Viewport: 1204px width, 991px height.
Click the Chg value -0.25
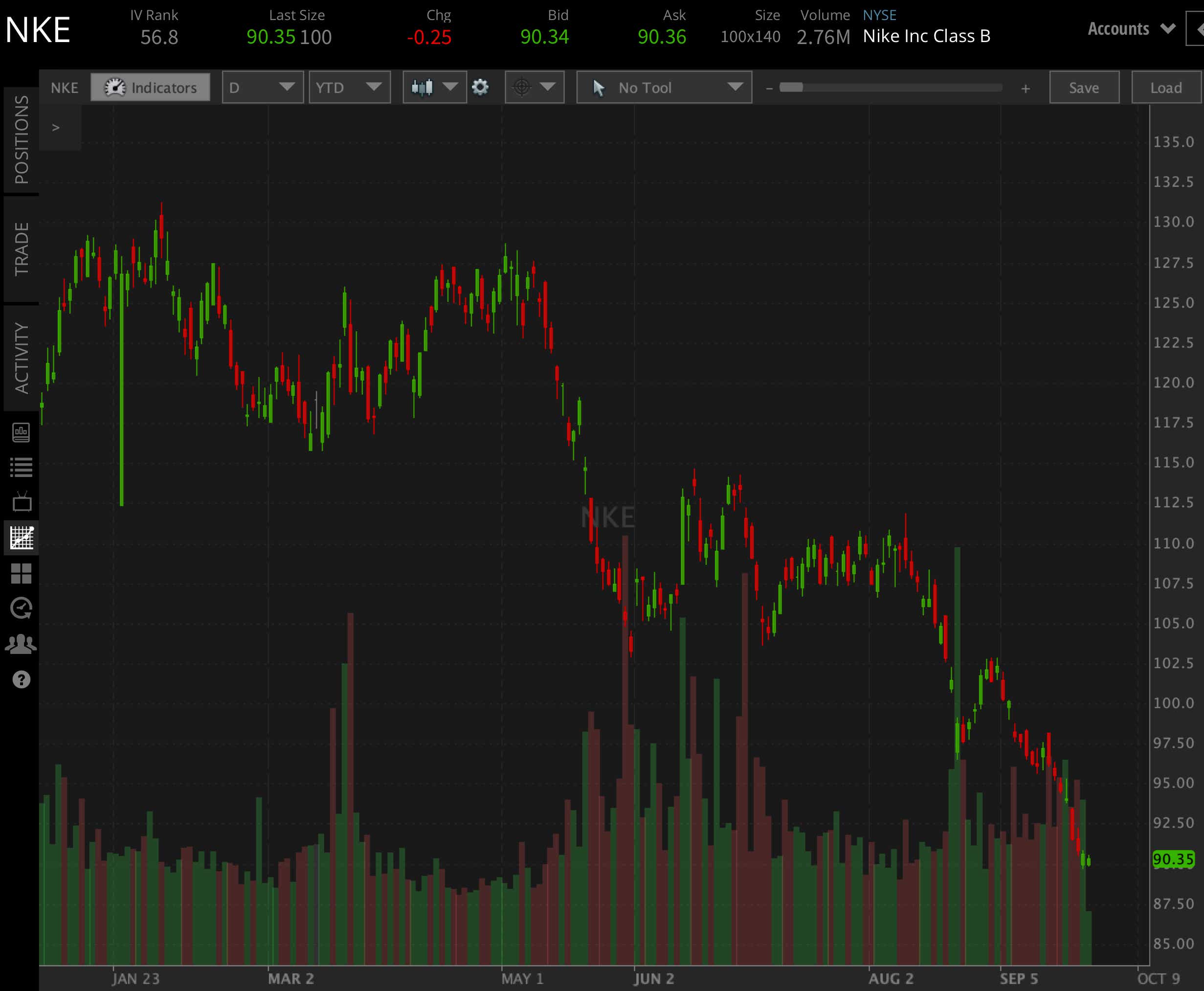point(429,38)
